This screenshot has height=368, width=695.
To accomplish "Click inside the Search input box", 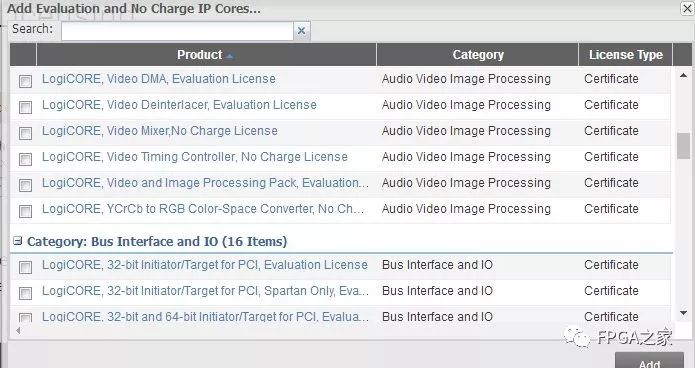I will pyautogui.click(x=177, y=31).
